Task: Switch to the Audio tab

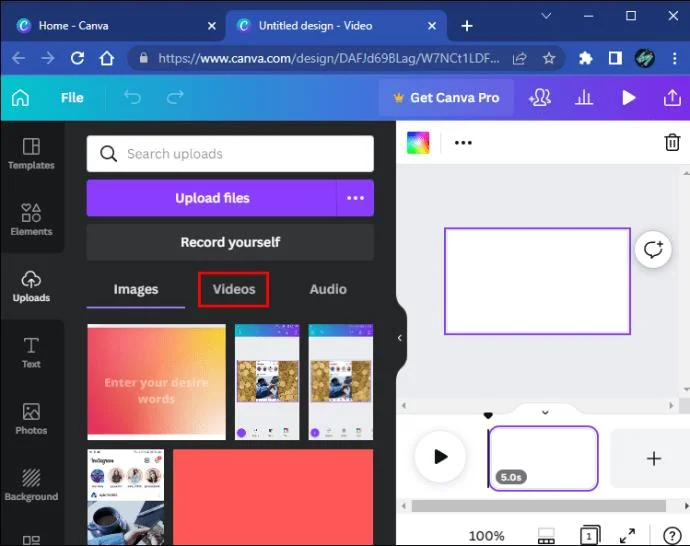Action: click(x=328, y=289)
